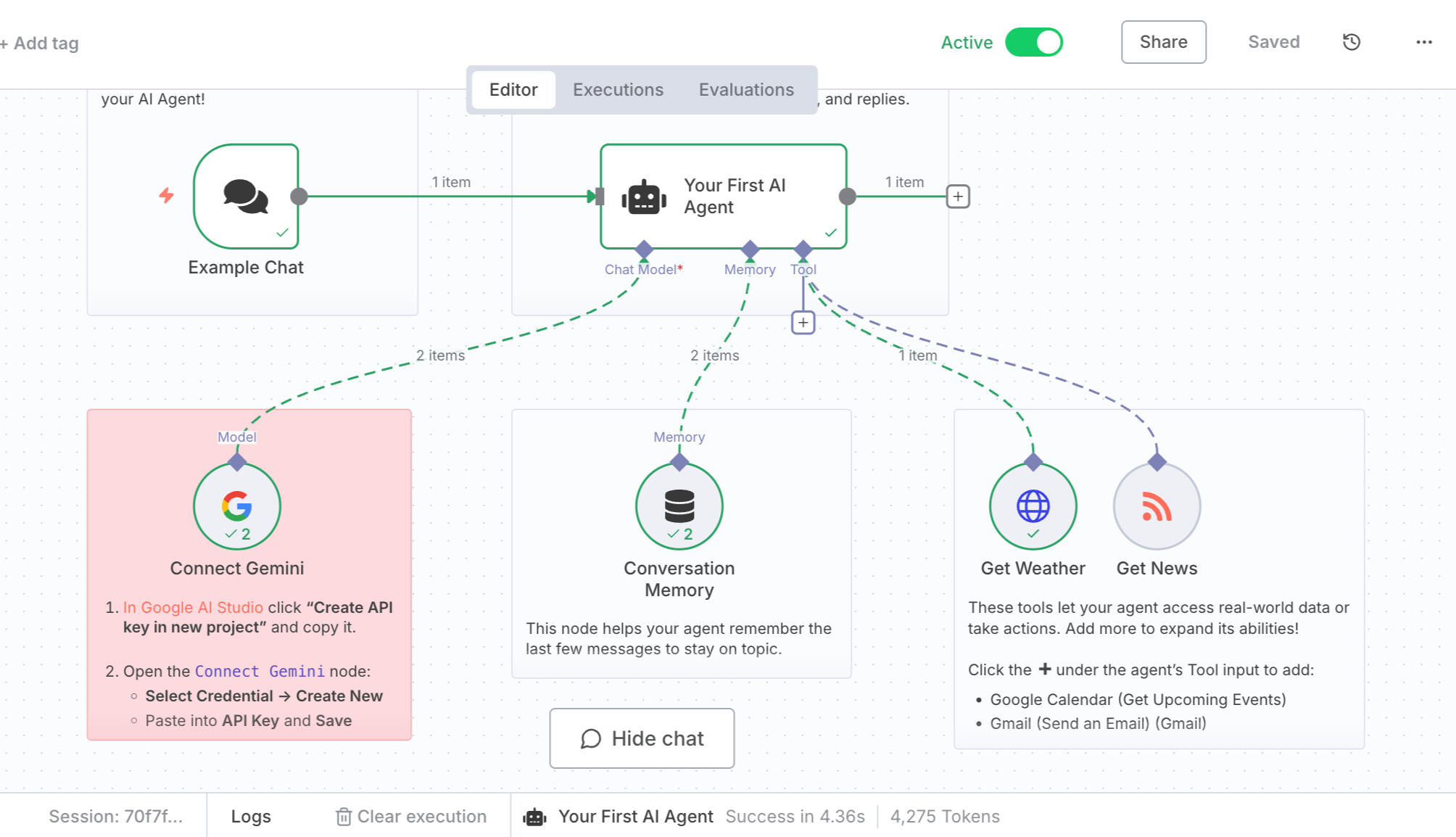Click the trash icon to clear execution
The image size is (1456, 837).
[343, 817]
